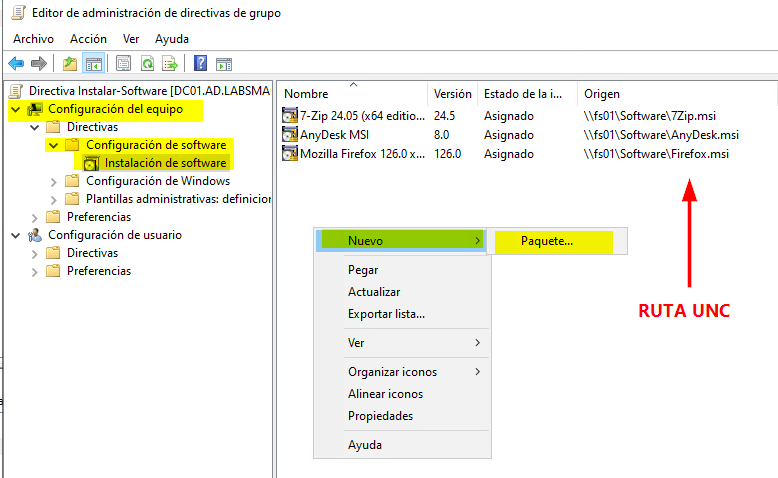
Task: Collapse the Configuración del equipo node
Action: pos(15,109)
